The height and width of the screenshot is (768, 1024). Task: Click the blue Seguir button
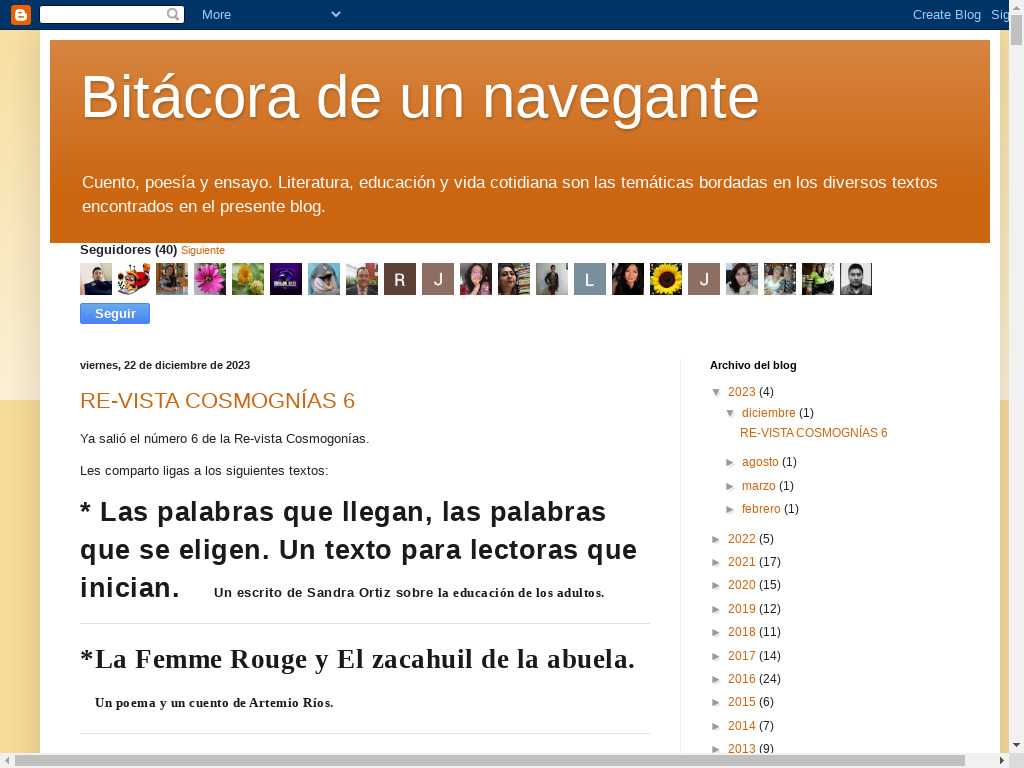115,313
